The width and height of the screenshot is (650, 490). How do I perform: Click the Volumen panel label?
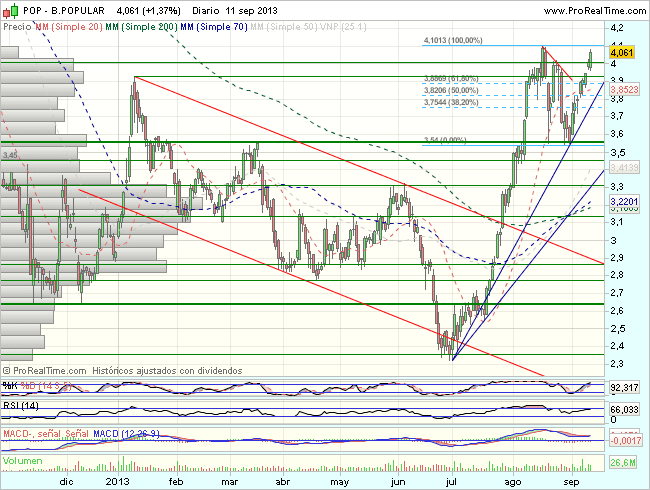tap(23, 458)
